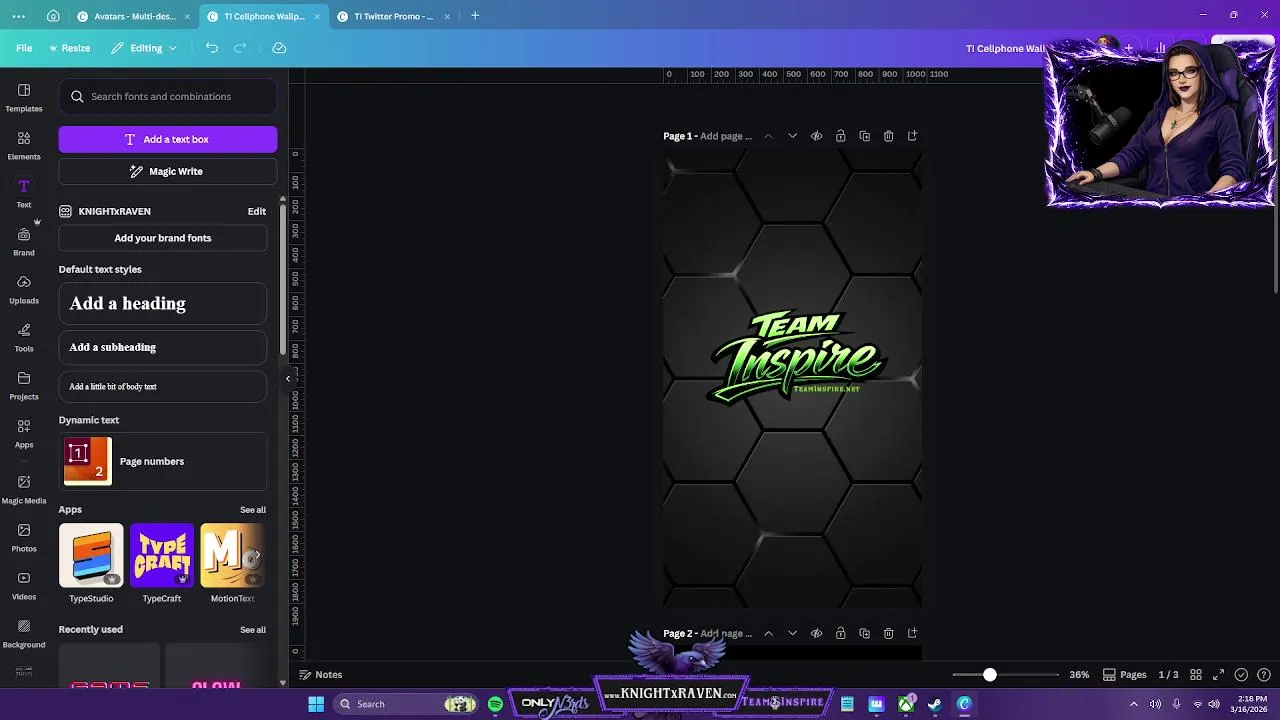
Task: Click Add a text box button
Action: (168, 139)
